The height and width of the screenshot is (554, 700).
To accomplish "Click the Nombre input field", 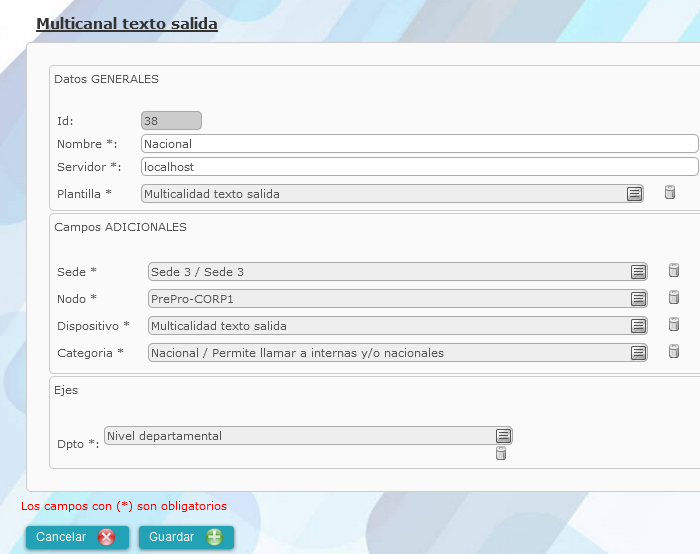I will click(x=420, y=144).
